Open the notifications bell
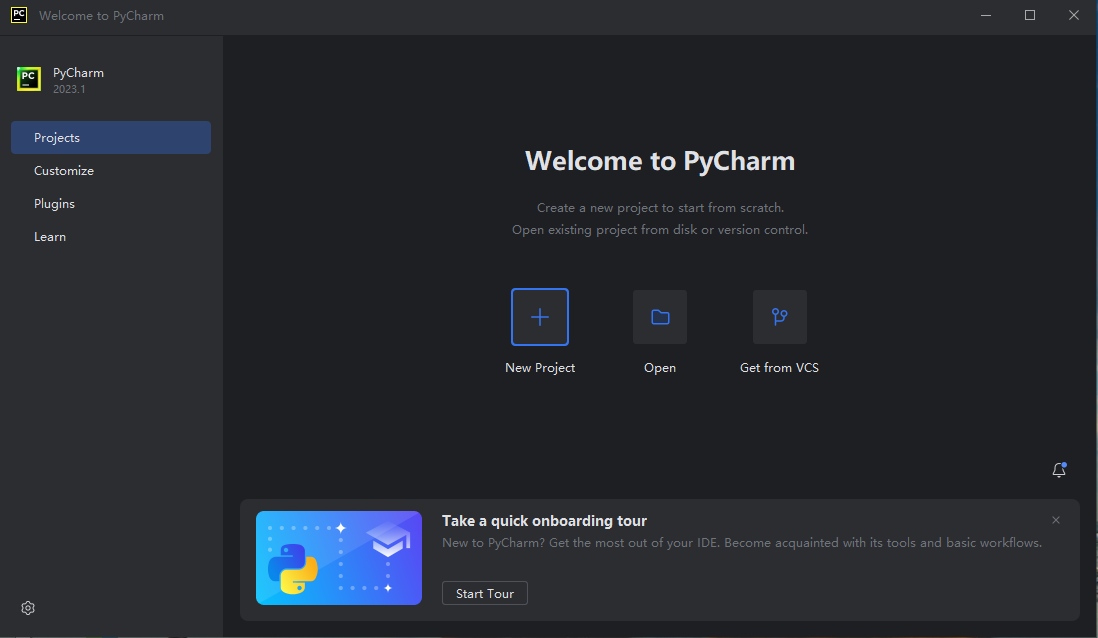 [1059, 470]
